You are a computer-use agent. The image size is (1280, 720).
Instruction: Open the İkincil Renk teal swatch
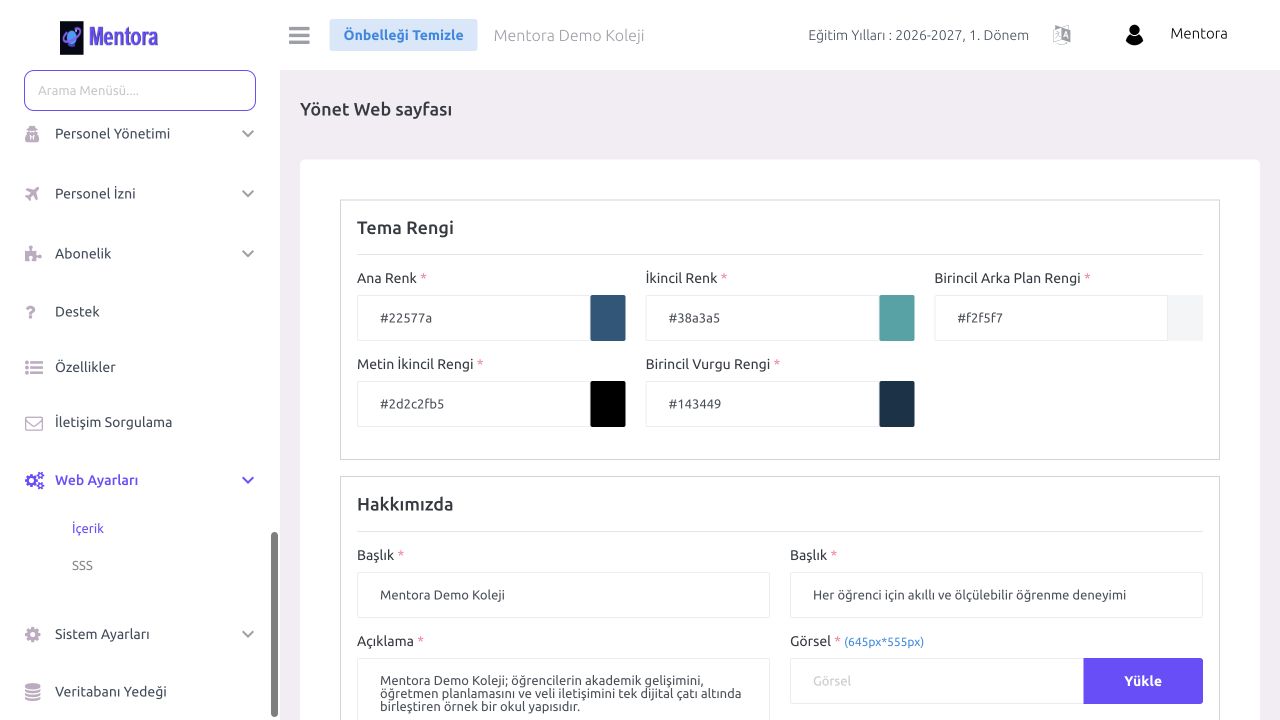tap(897, 318)
